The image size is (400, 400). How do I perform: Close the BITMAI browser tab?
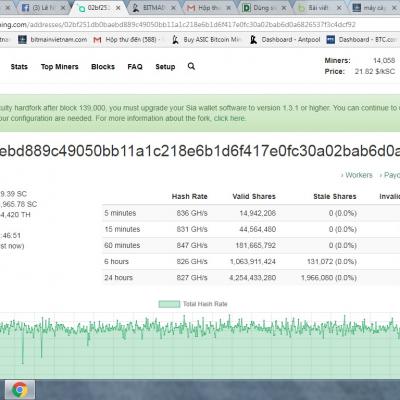[x=172, y=8]
